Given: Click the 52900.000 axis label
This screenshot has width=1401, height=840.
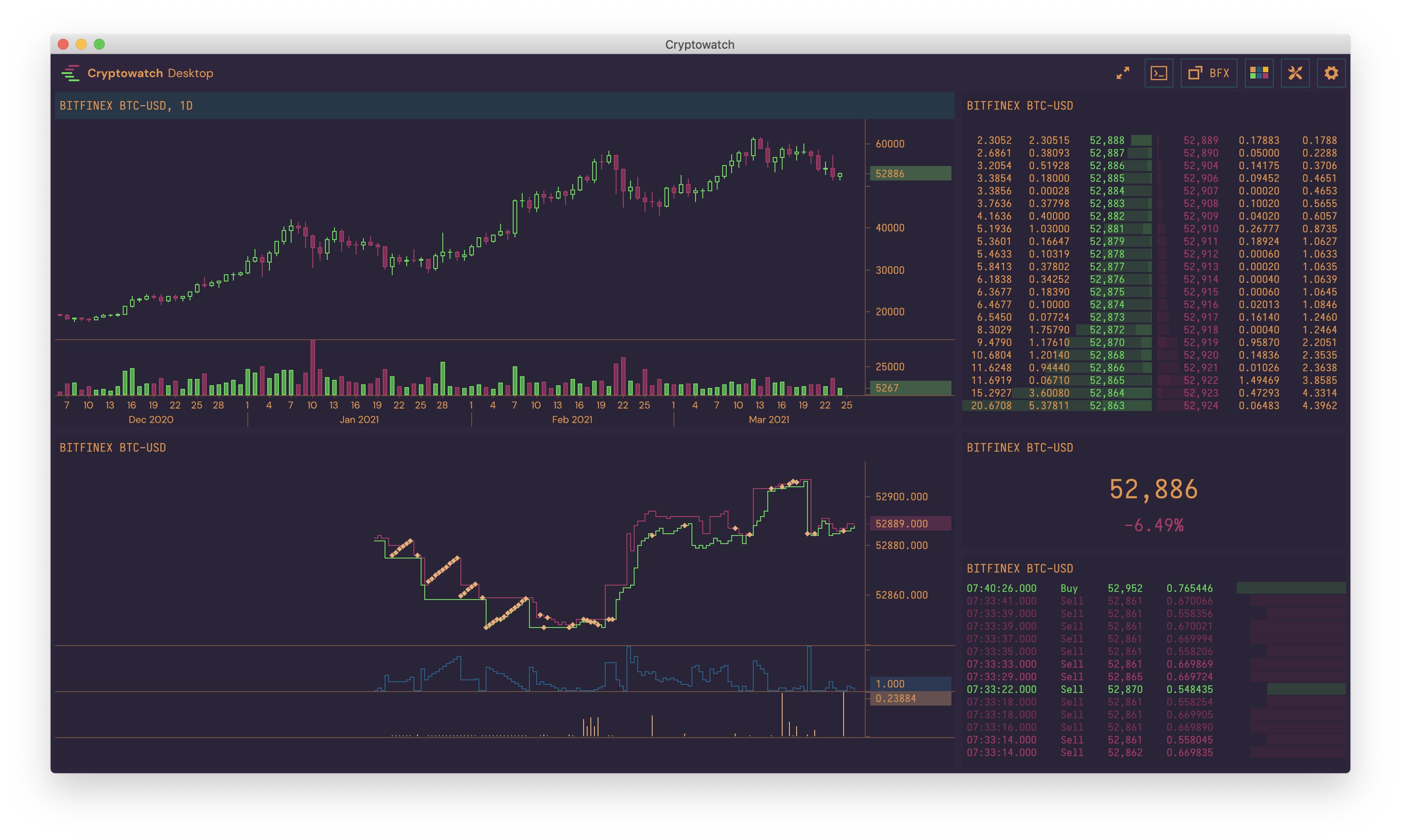Looking at the screenshot, I should point(901,496).
